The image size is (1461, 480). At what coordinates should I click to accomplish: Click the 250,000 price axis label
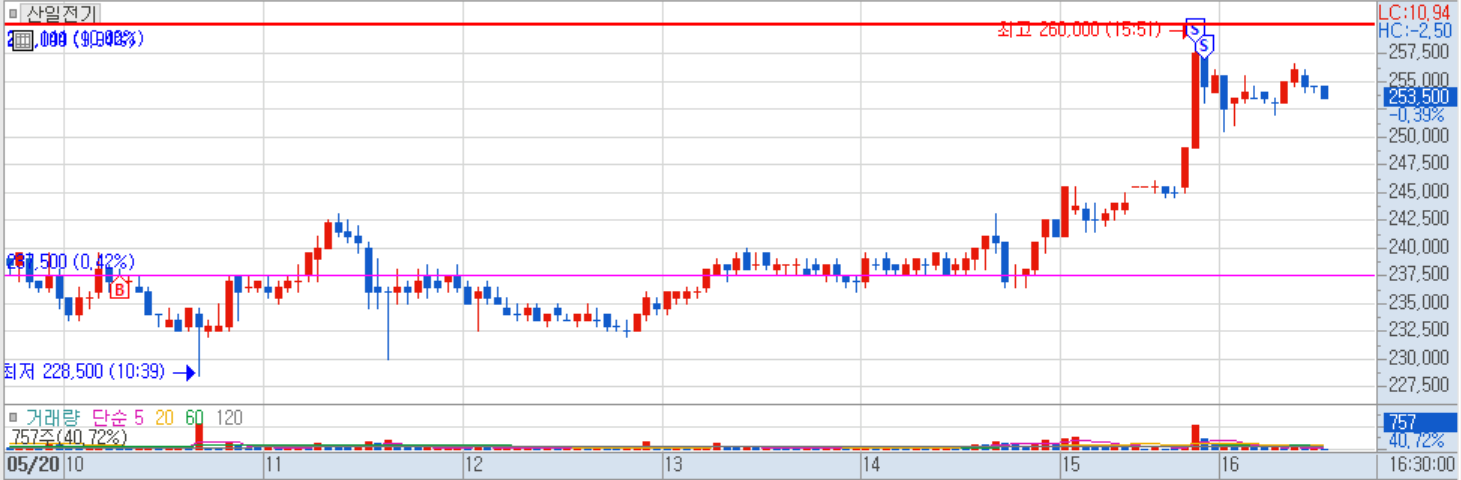point(1420,135)
